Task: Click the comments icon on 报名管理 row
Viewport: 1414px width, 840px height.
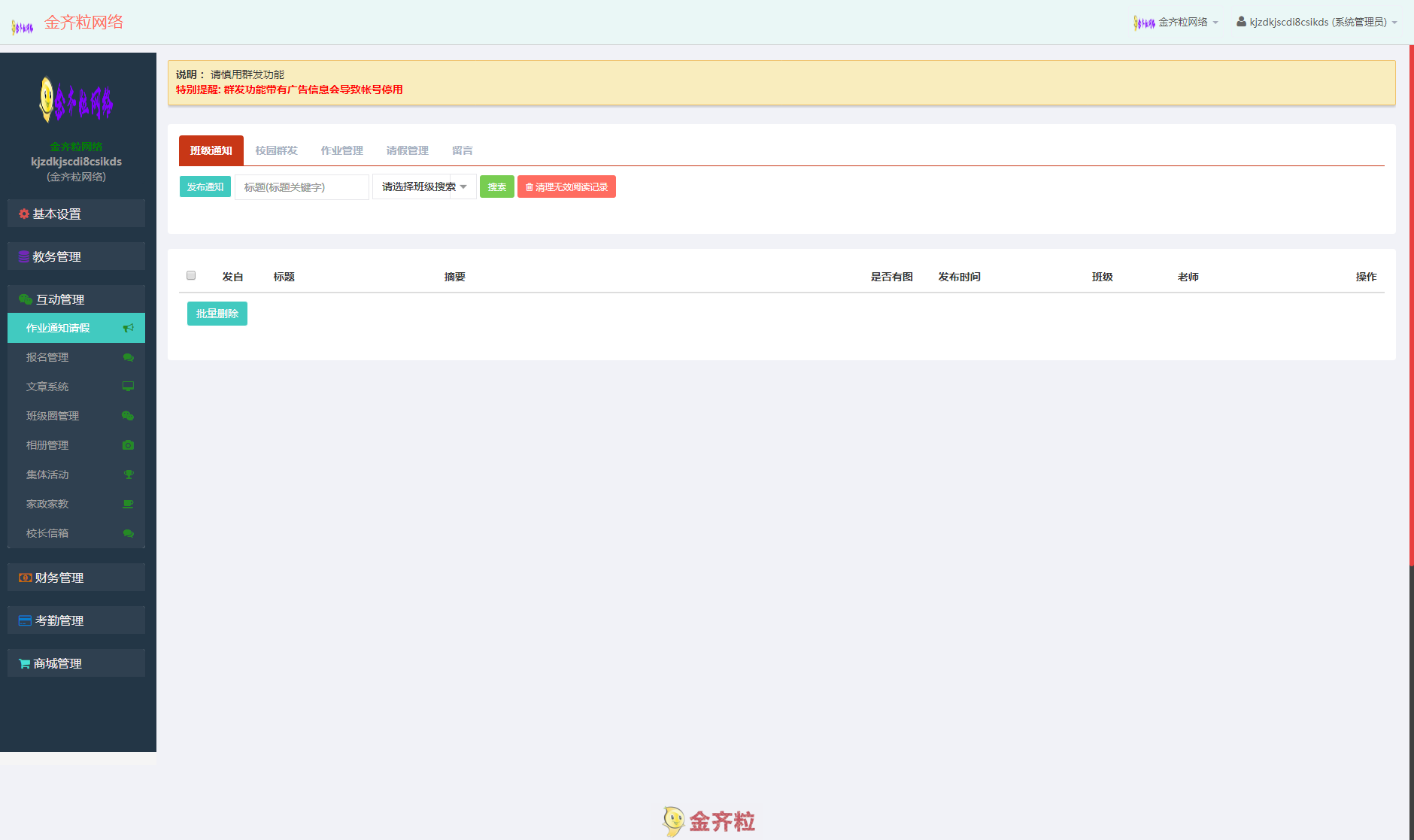Action: click(129, 357)
